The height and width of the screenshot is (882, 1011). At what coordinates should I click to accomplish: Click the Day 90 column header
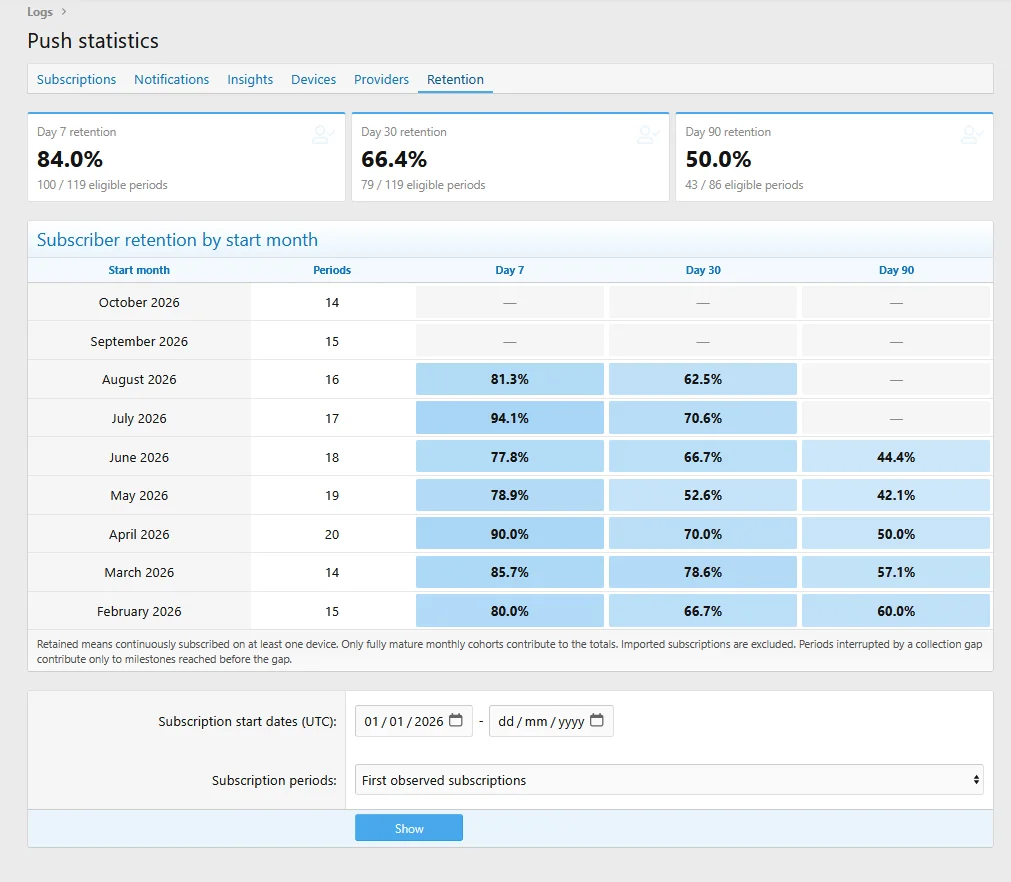pos(896,270)
